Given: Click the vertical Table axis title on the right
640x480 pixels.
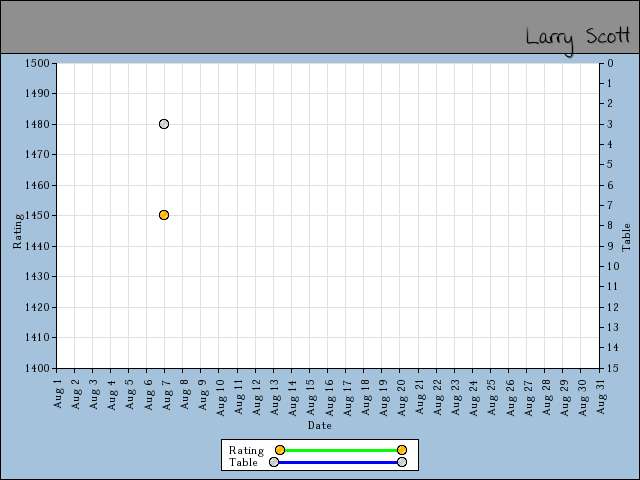Looking at the screenshot, I should tap(626, 237).
